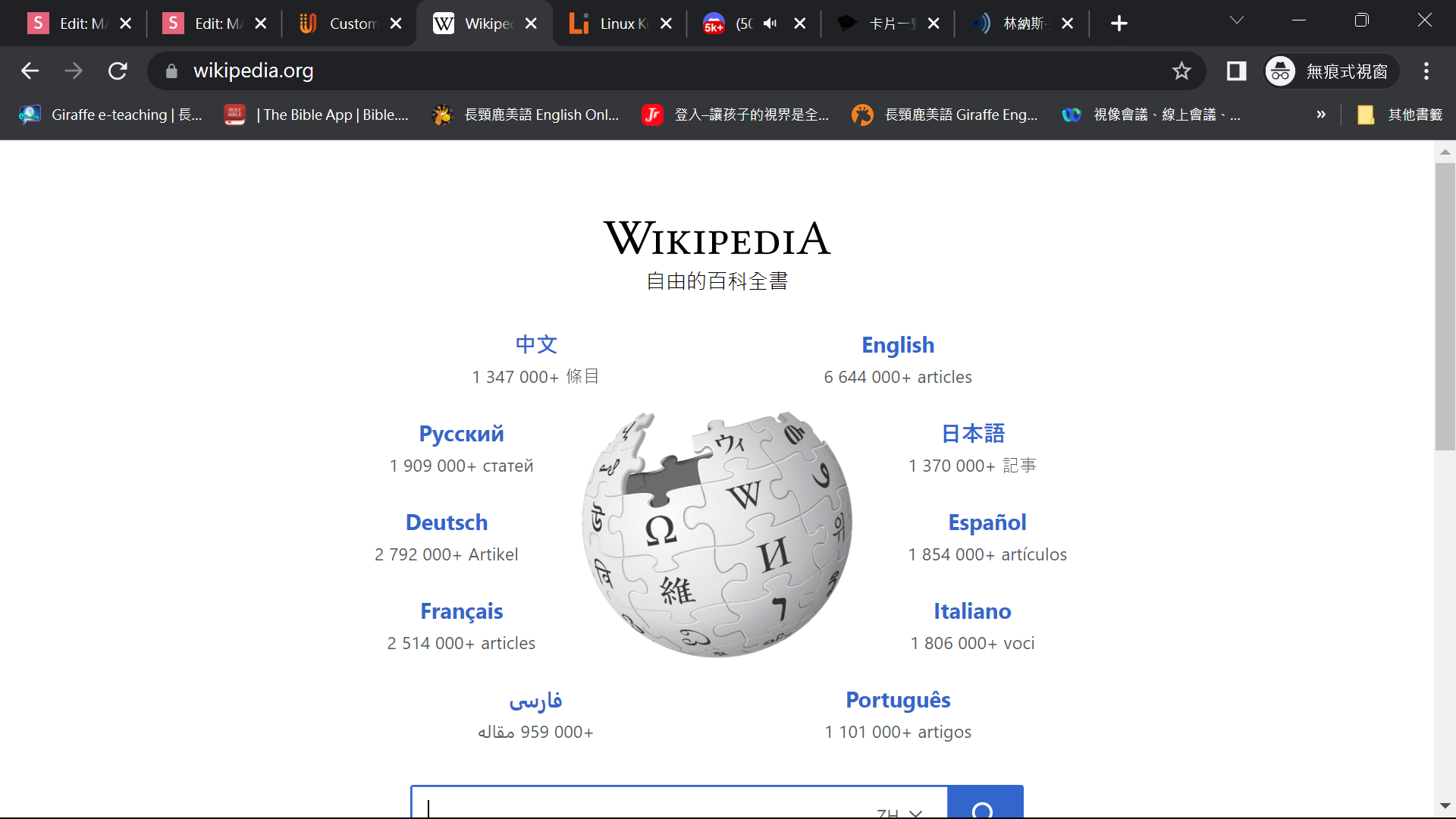The height and width of the screenshot is (819, 1456).
Task: Open a new tab with plus icon
Action: point(1119,24)
